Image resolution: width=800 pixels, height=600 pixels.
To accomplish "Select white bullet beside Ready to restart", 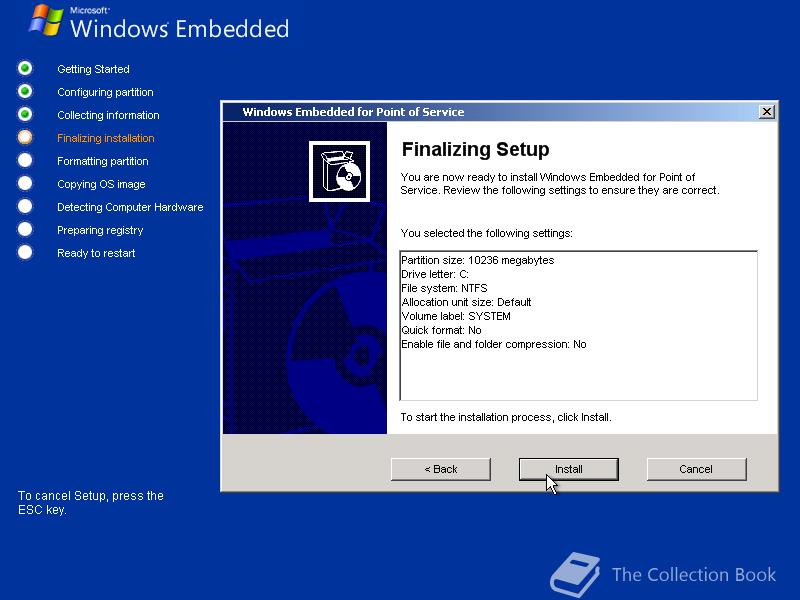I will (x=25, y=253).
